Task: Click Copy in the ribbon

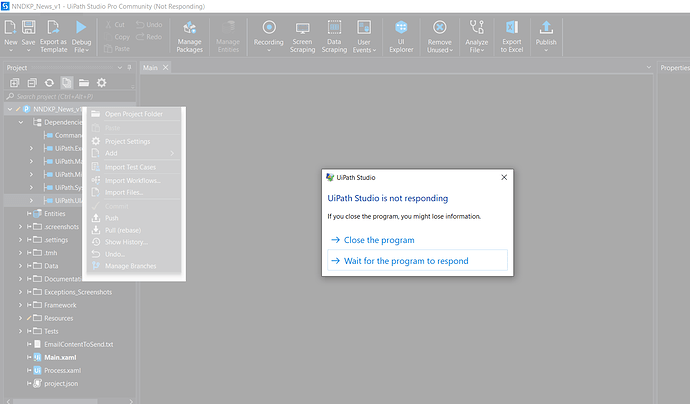Action: (x=117, y=37)
